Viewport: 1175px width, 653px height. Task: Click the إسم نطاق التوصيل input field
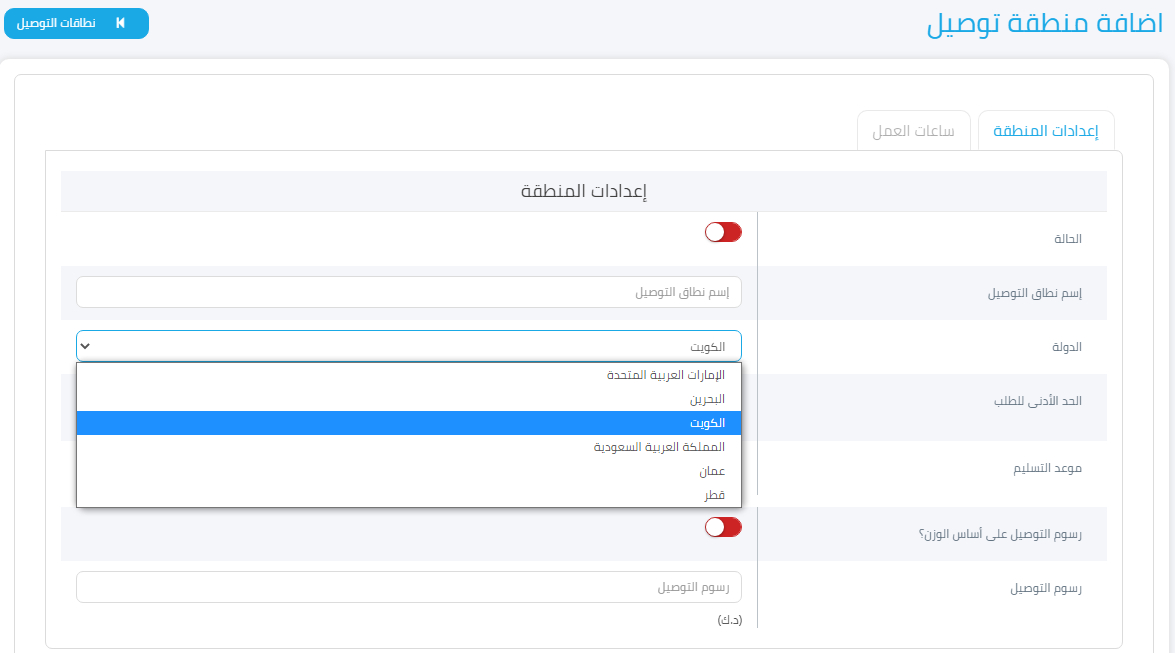tap(408, 291)
